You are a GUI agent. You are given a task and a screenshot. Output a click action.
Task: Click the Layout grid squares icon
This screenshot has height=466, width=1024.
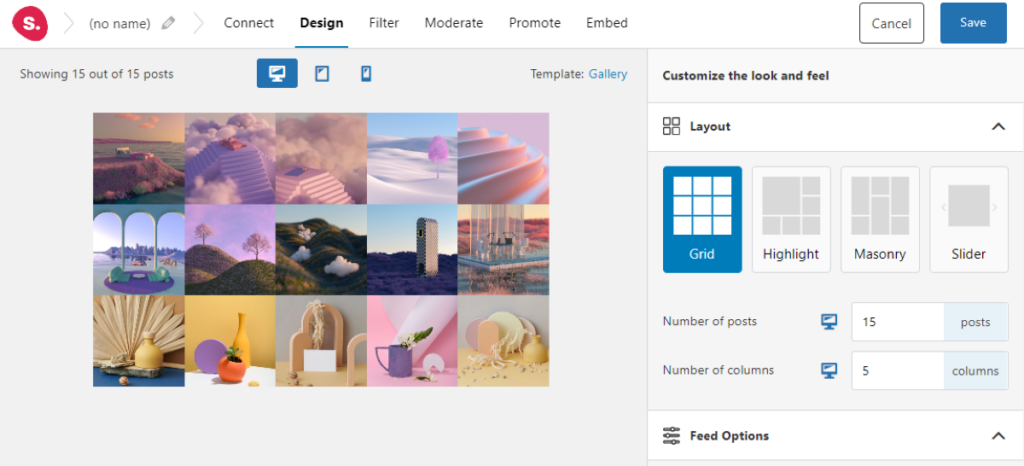pos(671,126)
